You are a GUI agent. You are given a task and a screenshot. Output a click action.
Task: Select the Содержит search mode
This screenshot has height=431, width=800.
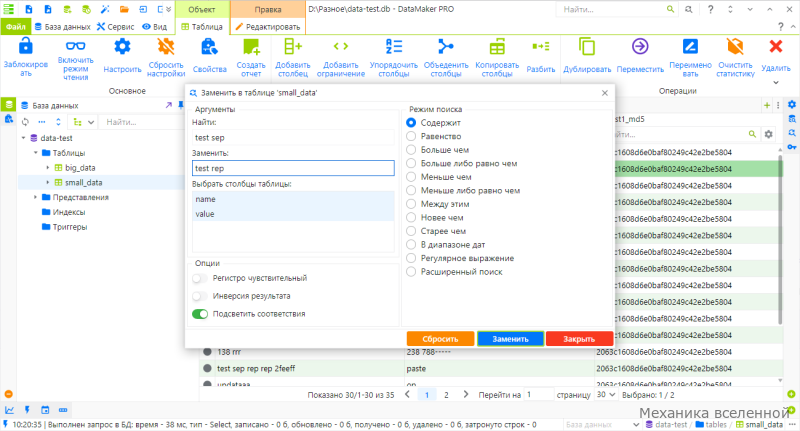coord(411,122)
